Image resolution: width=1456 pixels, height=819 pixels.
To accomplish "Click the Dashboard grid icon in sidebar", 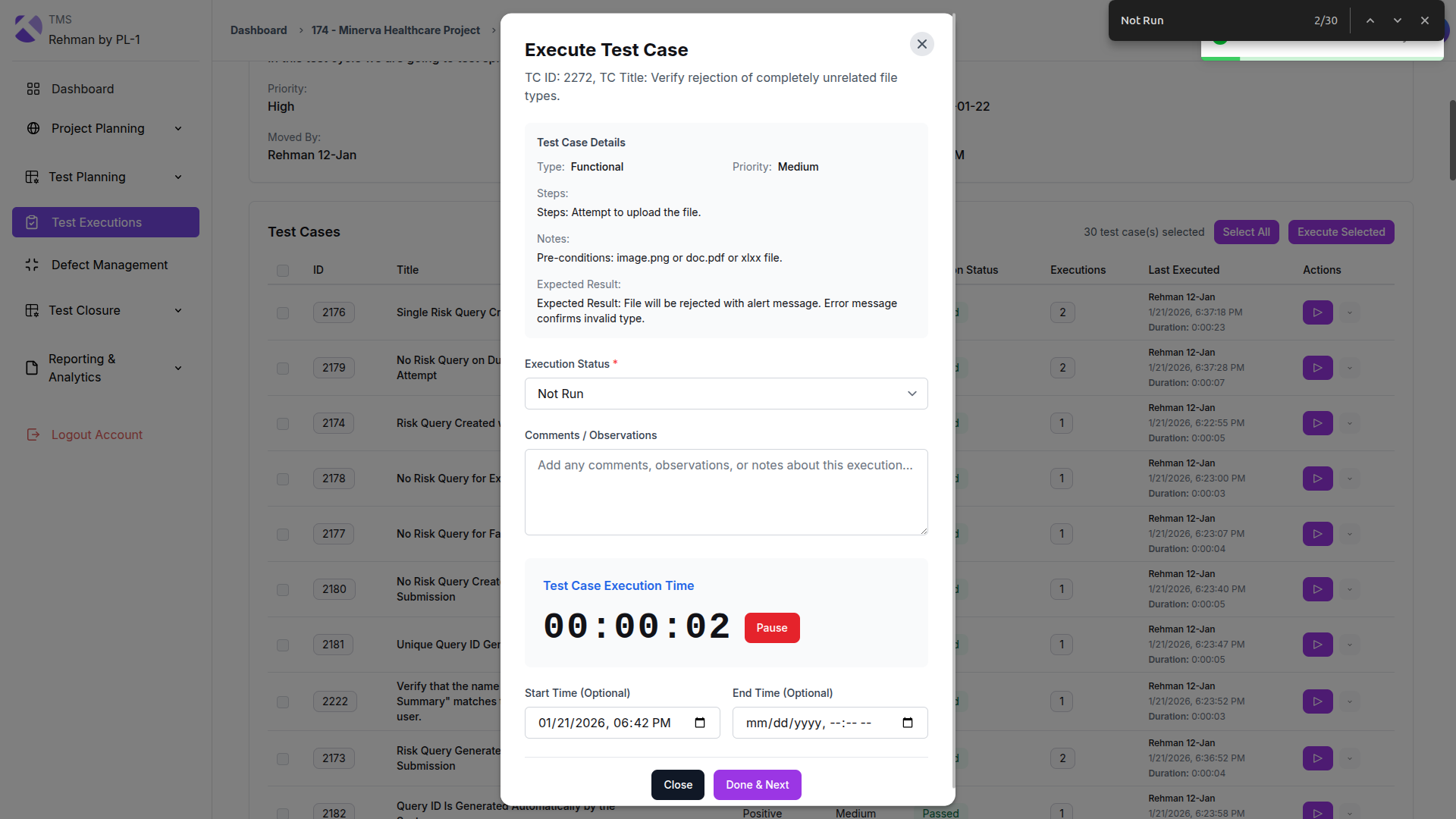I will 33,89.
